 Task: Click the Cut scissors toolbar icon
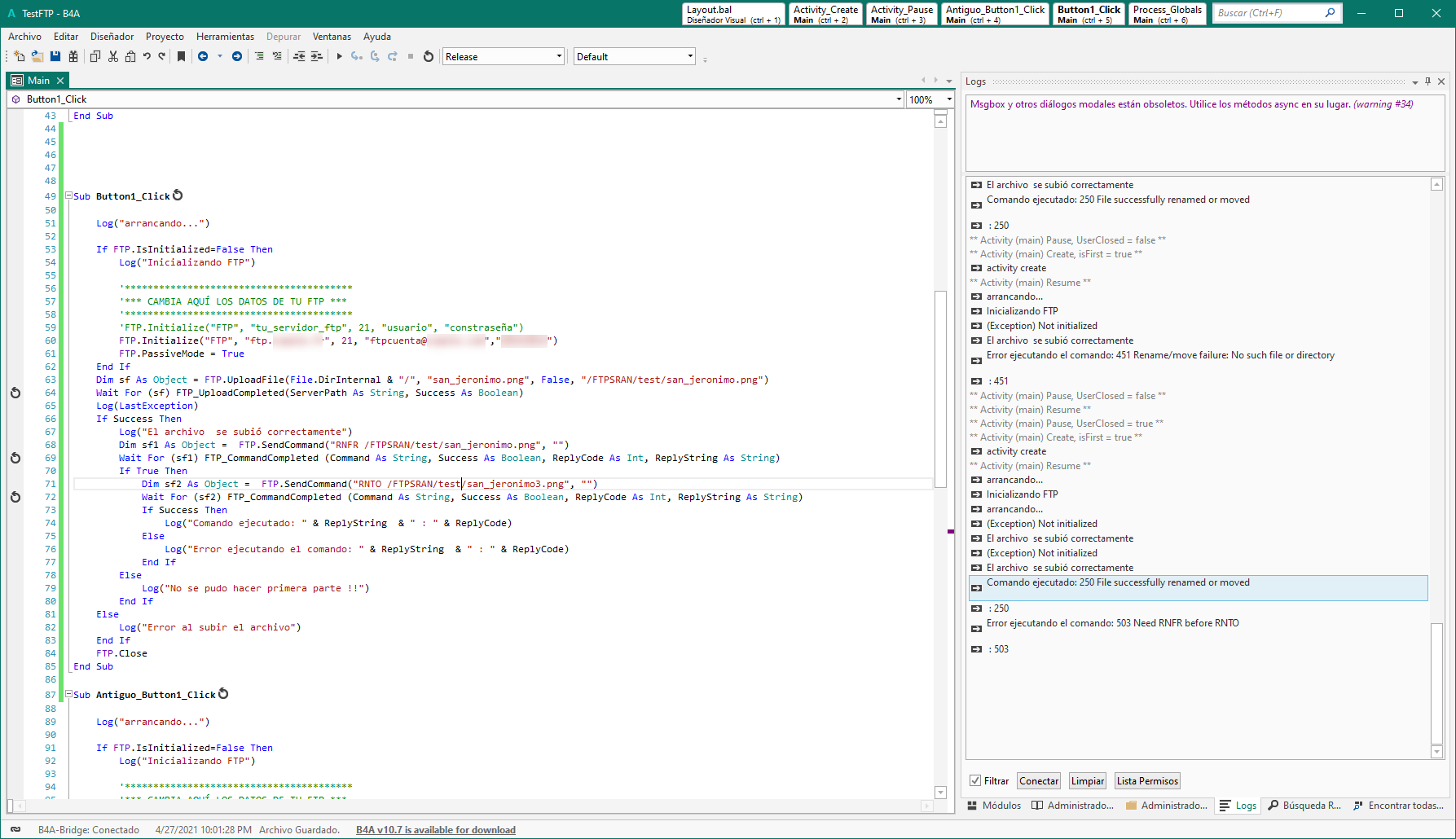(x=113, y=56)
